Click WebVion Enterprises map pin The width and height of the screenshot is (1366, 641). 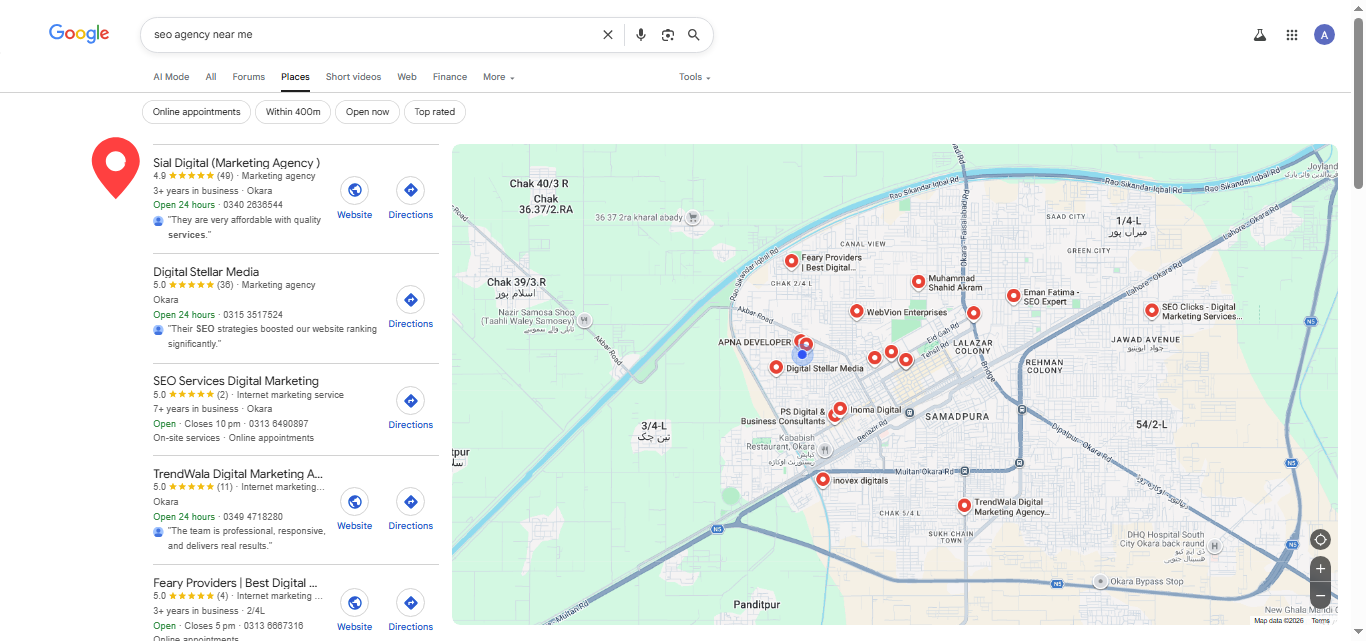click(x=856, y=311)
